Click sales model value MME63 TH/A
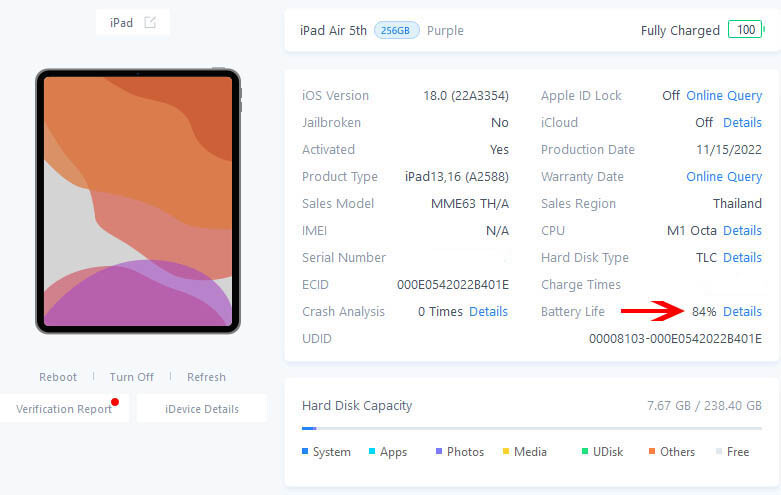 tap(470, 204)
